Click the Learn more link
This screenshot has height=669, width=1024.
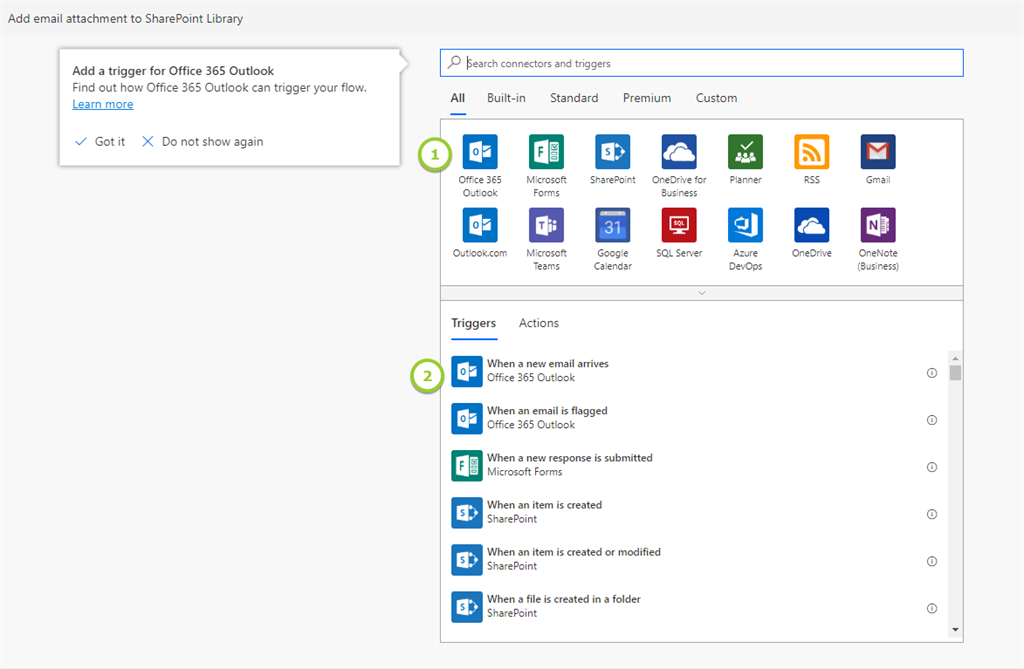102,104
